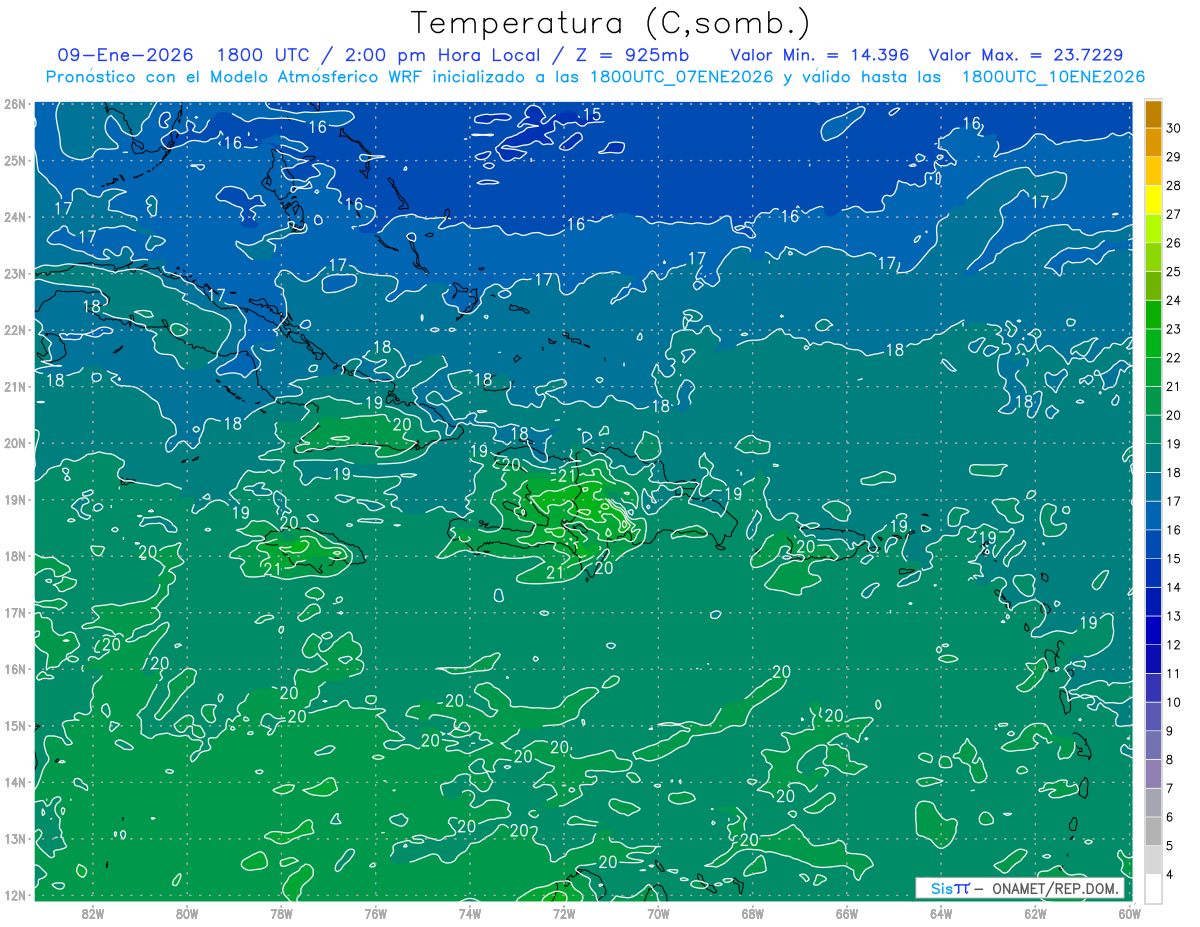The width and height of the screenshot is (1200, 927).
Task: Click the valid-until time '1800UTC_10ENE2026'
Action: tap(1053, 77)
